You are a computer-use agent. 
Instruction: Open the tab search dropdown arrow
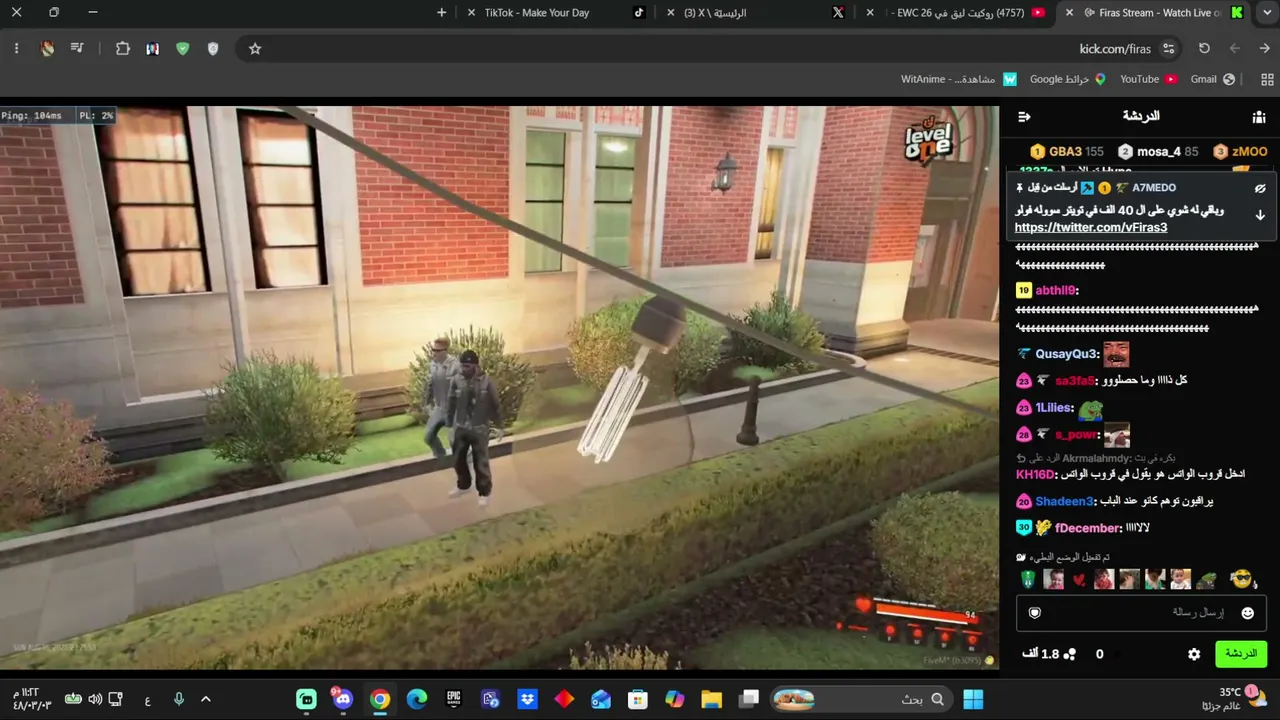(1265, 13)
